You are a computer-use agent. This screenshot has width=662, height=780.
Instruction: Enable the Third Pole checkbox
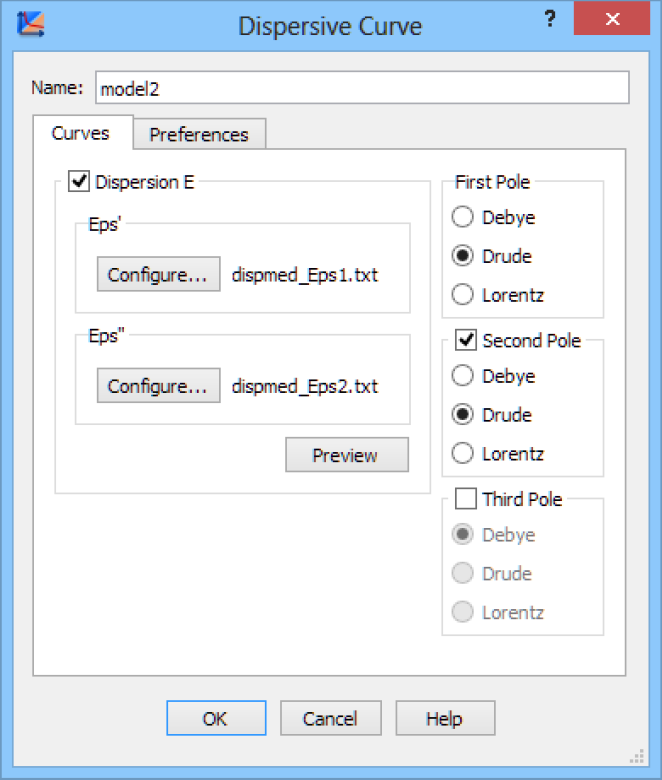click(465, 498)
